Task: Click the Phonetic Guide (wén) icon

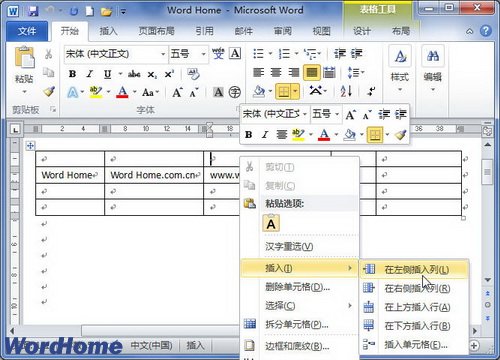Action: 218,53
